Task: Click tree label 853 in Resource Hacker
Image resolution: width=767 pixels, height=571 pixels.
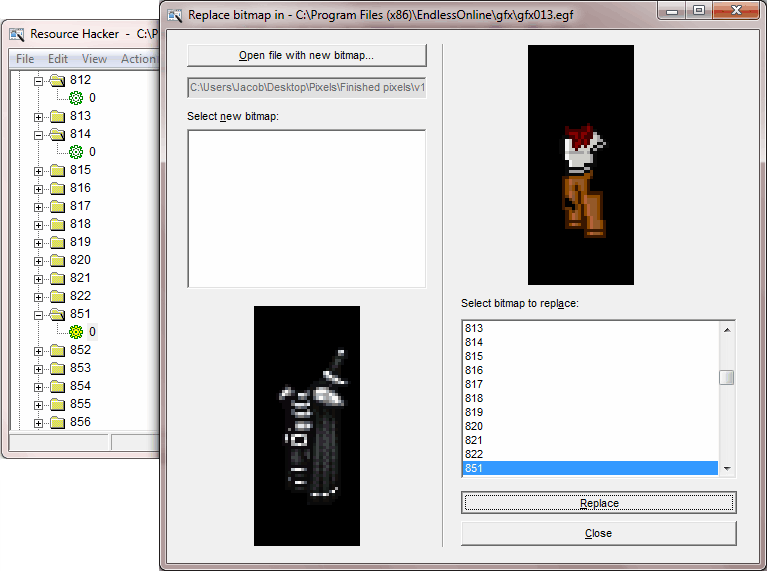Action: (x=80, y=368)
